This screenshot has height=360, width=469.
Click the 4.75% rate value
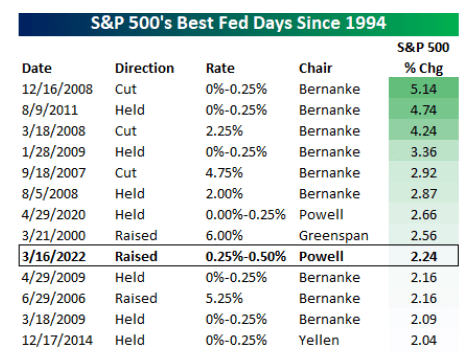tap(224, 173)
